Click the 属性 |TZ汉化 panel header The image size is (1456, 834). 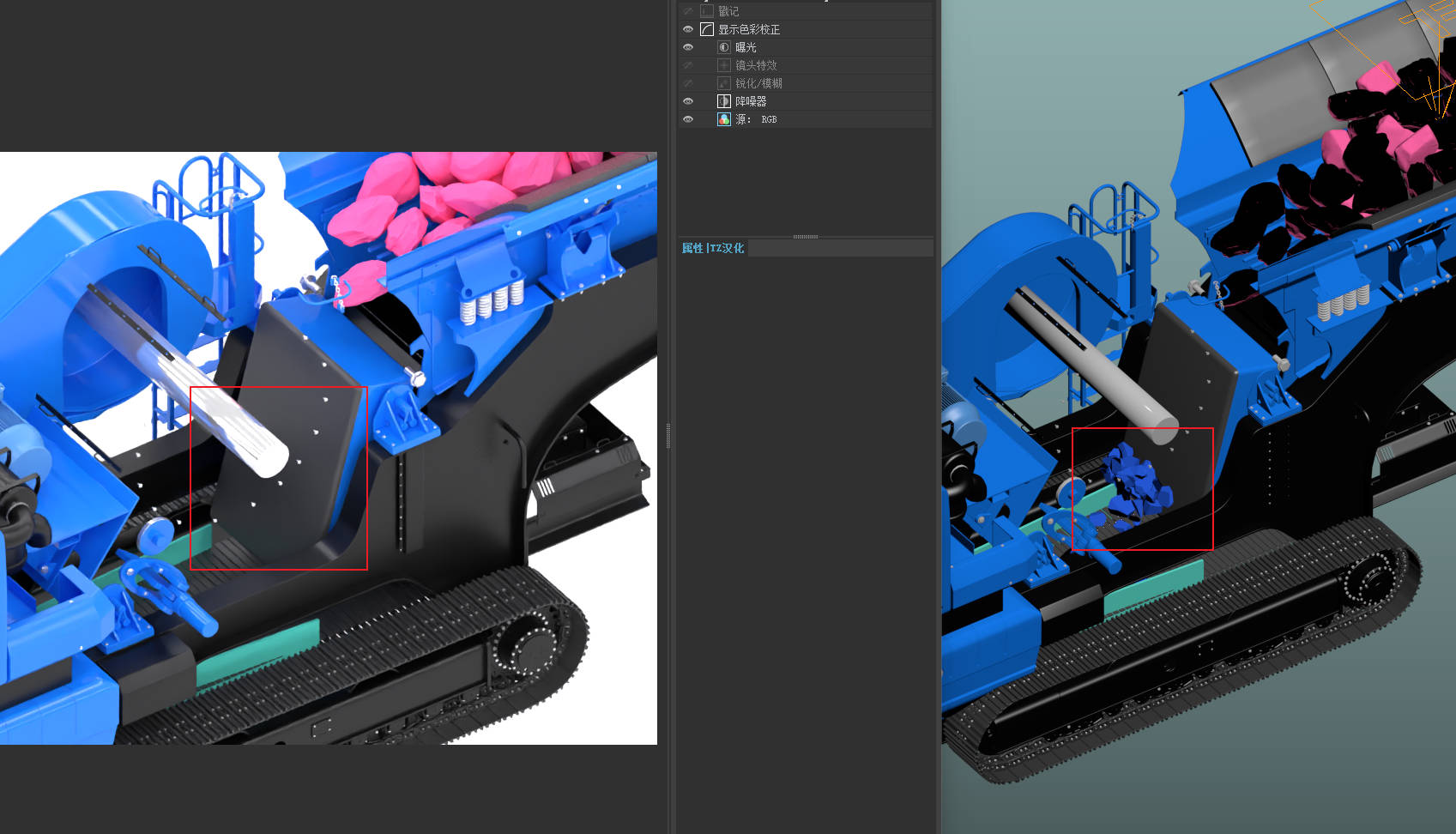[x=713, y=248]
